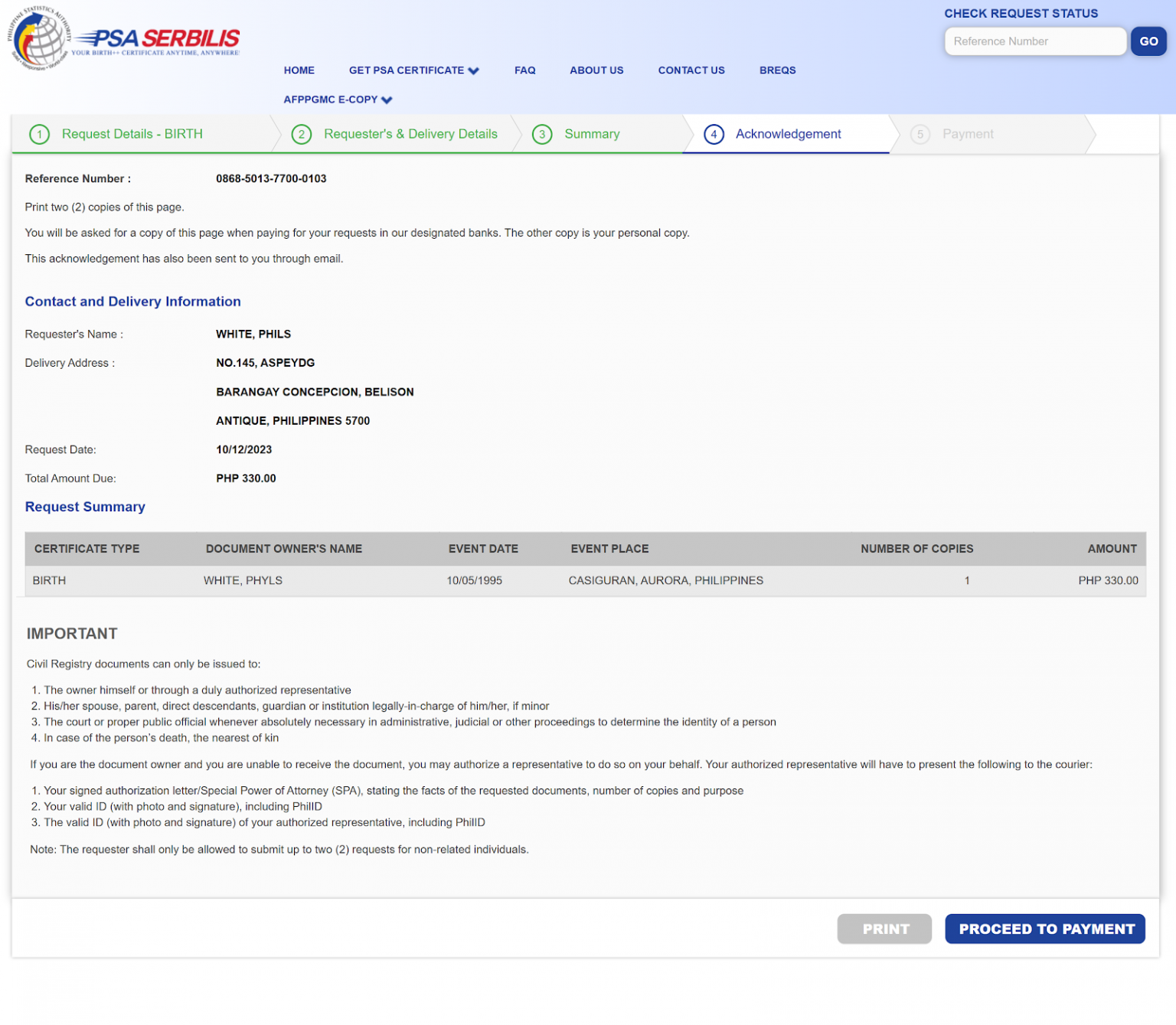Select the BREQS menu item
The height and width of the screenshot is (1025, 1176).
(777, 70)
